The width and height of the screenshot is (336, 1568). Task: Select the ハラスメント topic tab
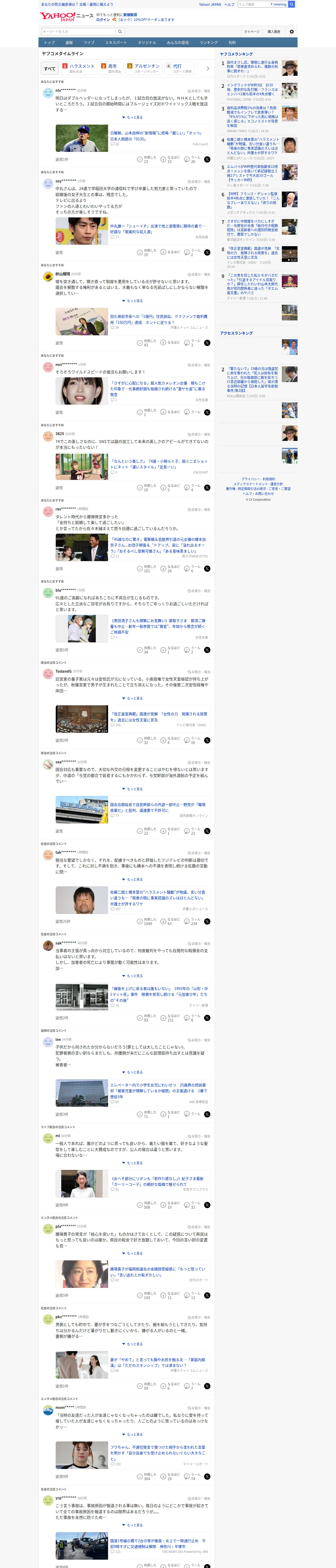79,68
